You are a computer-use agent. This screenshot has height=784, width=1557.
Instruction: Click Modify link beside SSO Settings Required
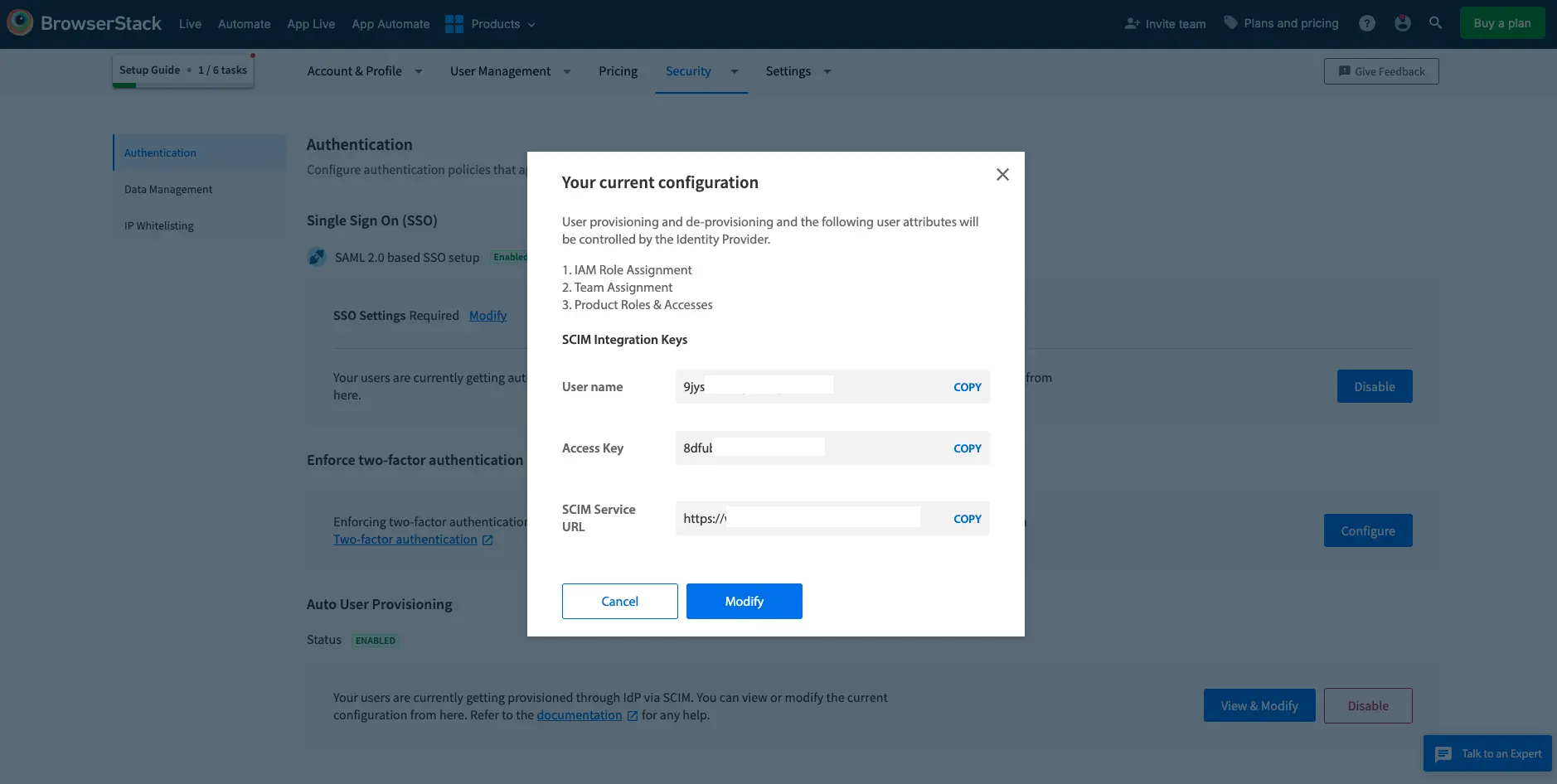tap(487, 316)
